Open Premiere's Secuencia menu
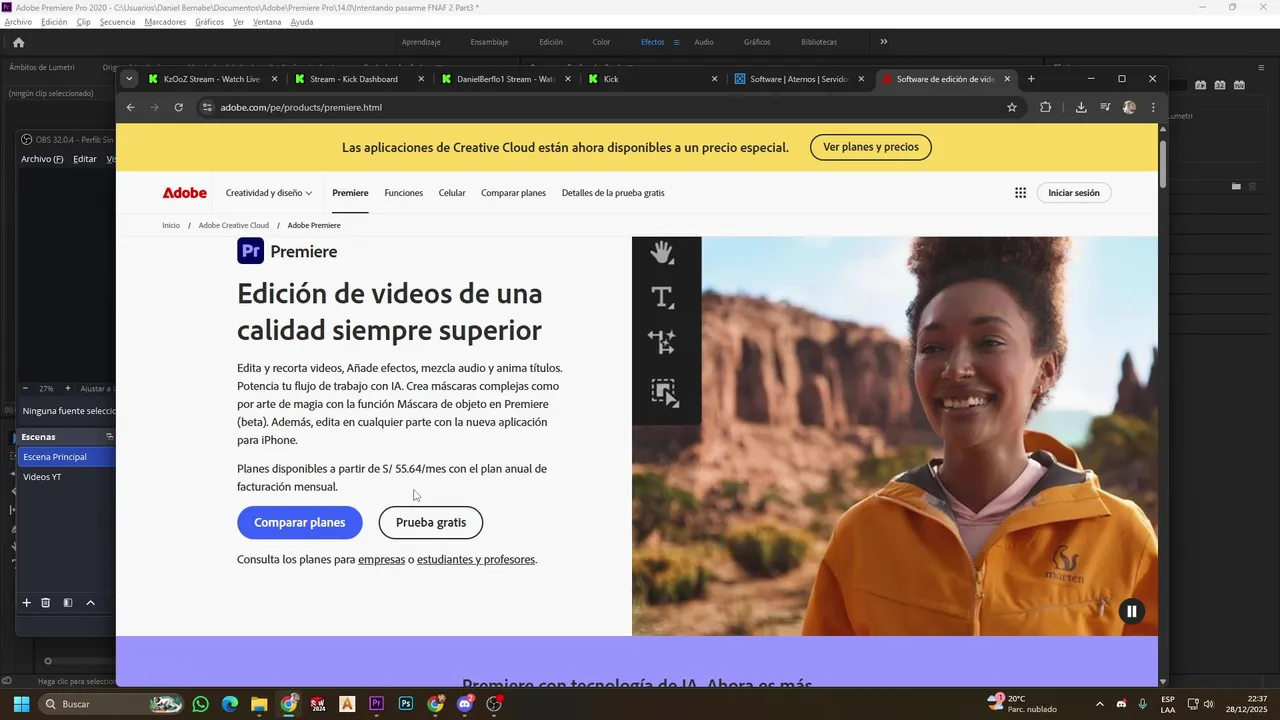The height and width of the screenshot is (720, 1280). point(117,21)
